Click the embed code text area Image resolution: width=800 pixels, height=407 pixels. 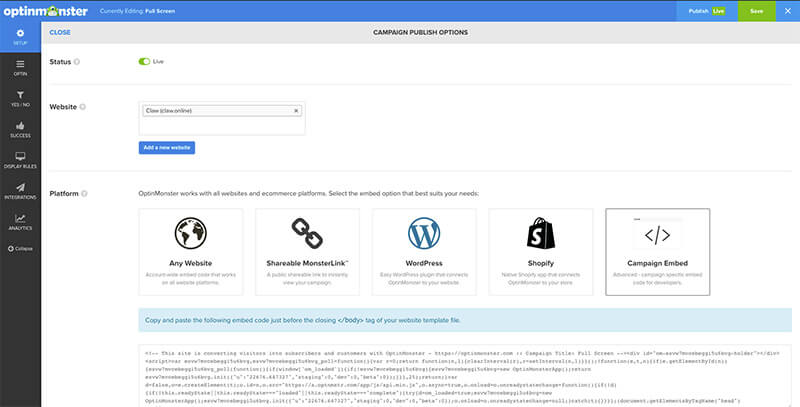click(465, 376)
